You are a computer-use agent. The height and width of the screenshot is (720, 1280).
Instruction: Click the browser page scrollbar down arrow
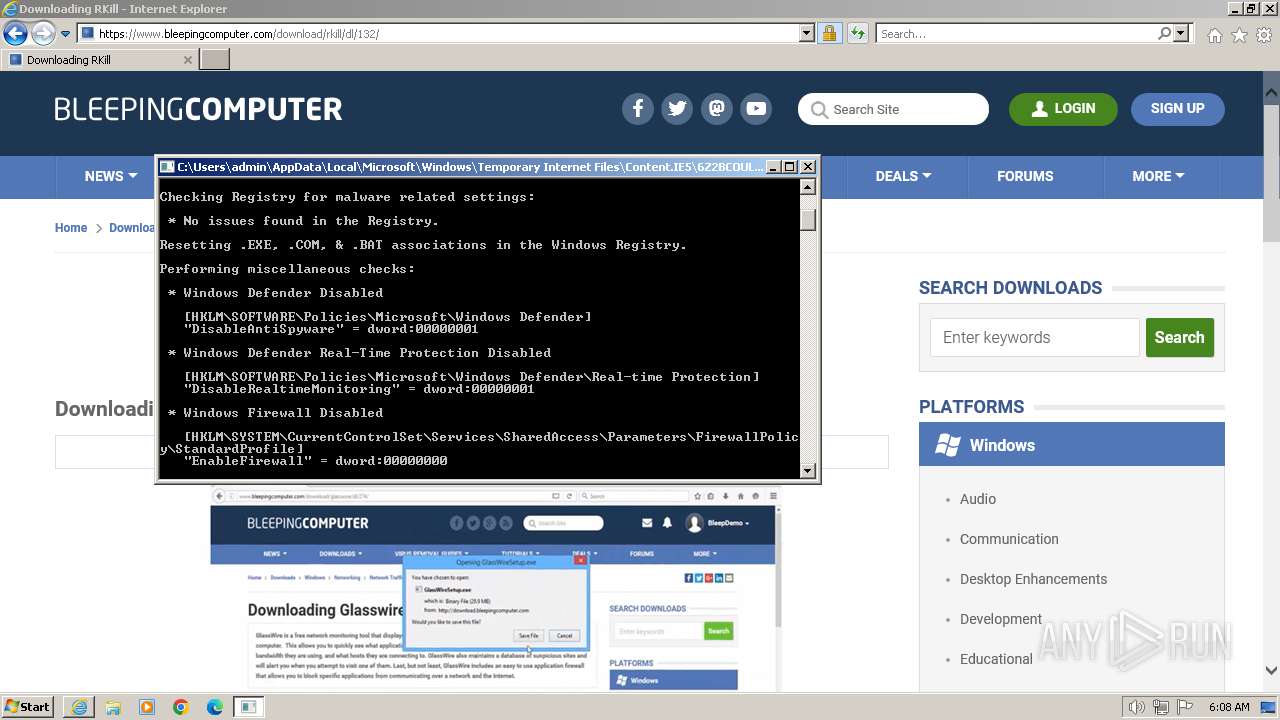(x=1271, y=671)
